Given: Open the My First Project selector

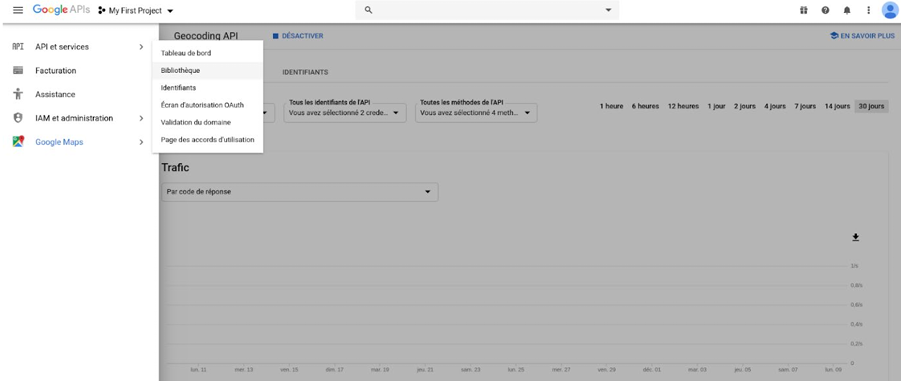Looking at the screenshot, I should [x=136, y=11].
